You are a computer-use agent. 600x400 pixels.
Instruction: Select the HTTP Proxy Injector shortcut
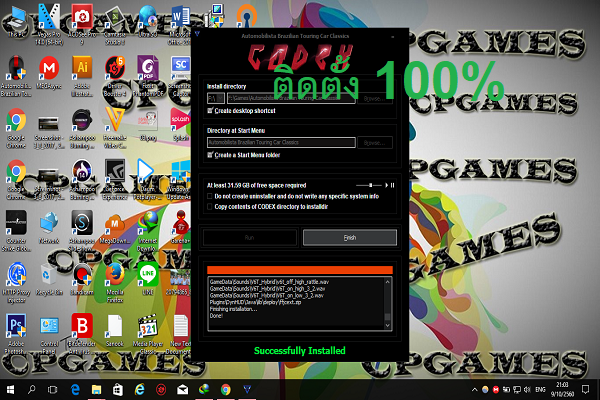pyautogui.click(x=16, y=282)
